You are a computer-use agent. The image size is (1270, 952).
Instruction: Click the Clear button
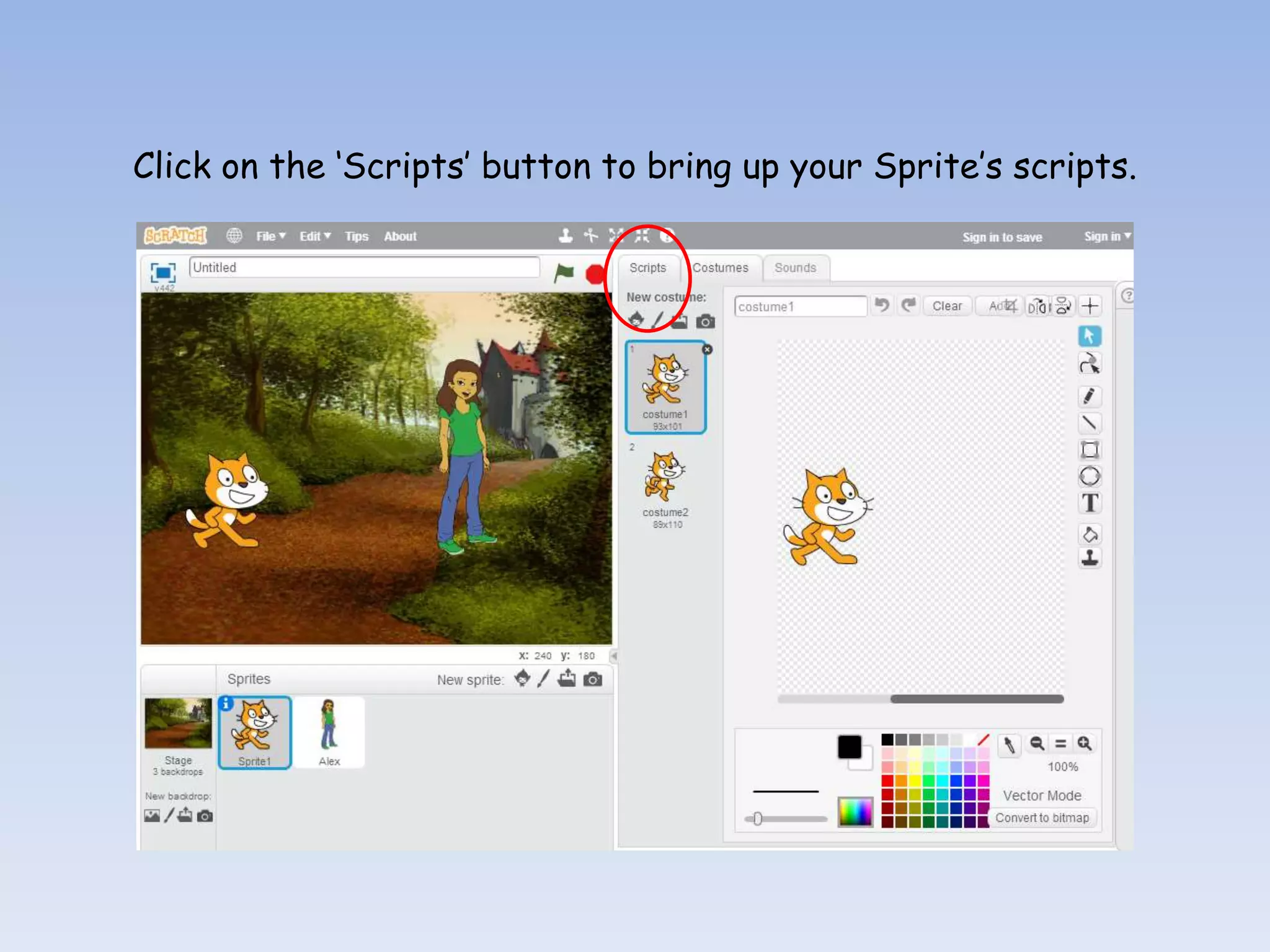tap(947, 306)
